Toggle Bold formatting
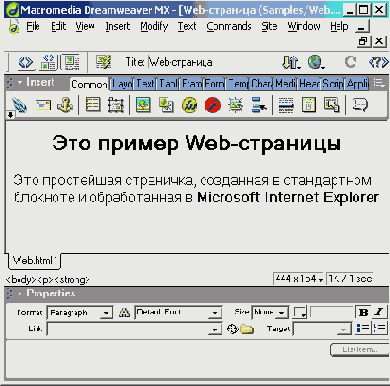The width and height of the screenshot is (390, 386). (363, 312)
